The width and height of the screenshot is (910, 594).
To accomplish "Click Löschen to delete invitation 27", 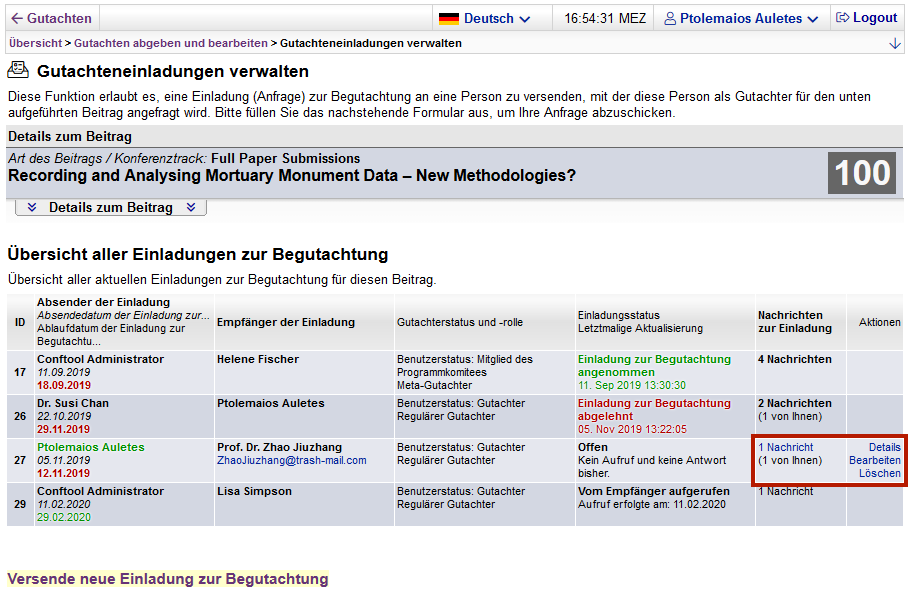I will (x=879, y=473).
